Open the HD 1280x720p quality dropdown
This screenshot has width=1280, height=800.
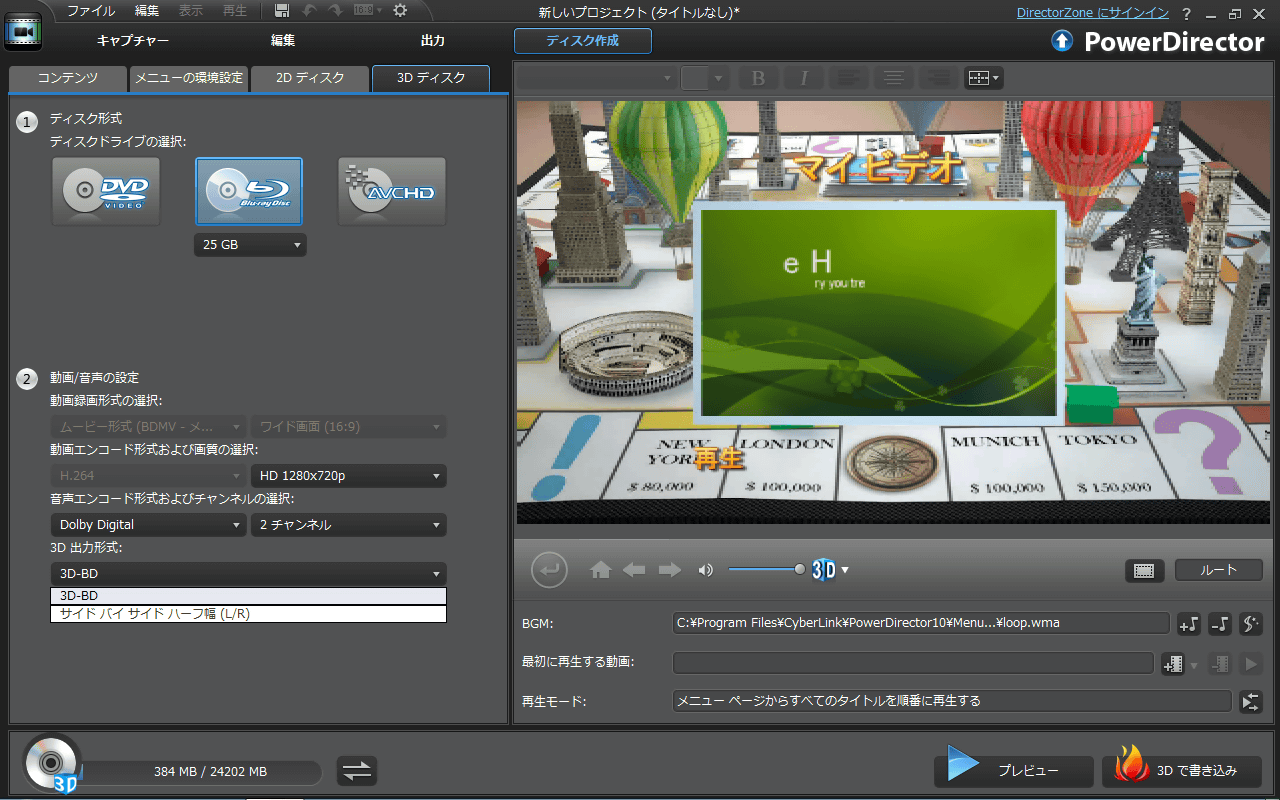tap(348, 476)
